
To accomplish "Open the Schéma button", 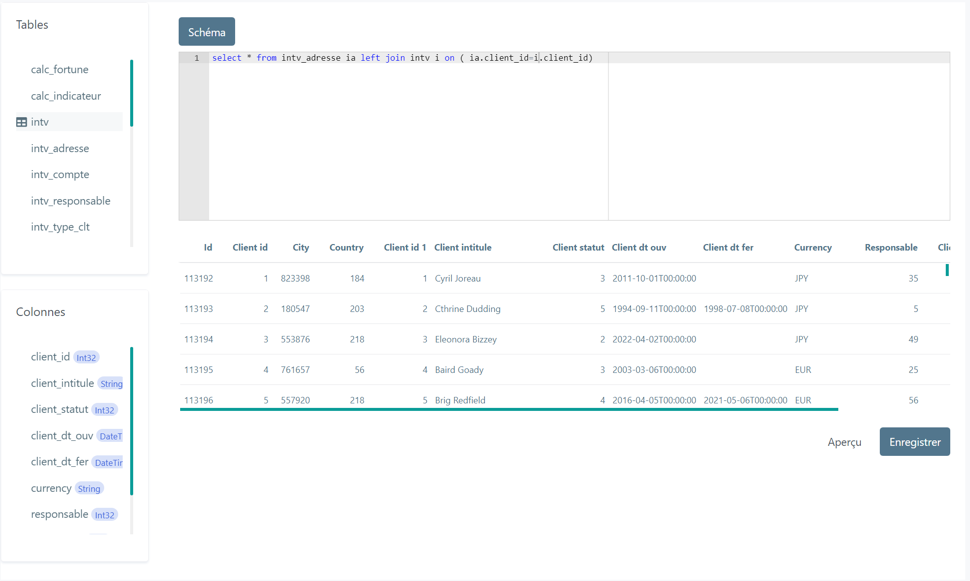I will pos(207,32).
